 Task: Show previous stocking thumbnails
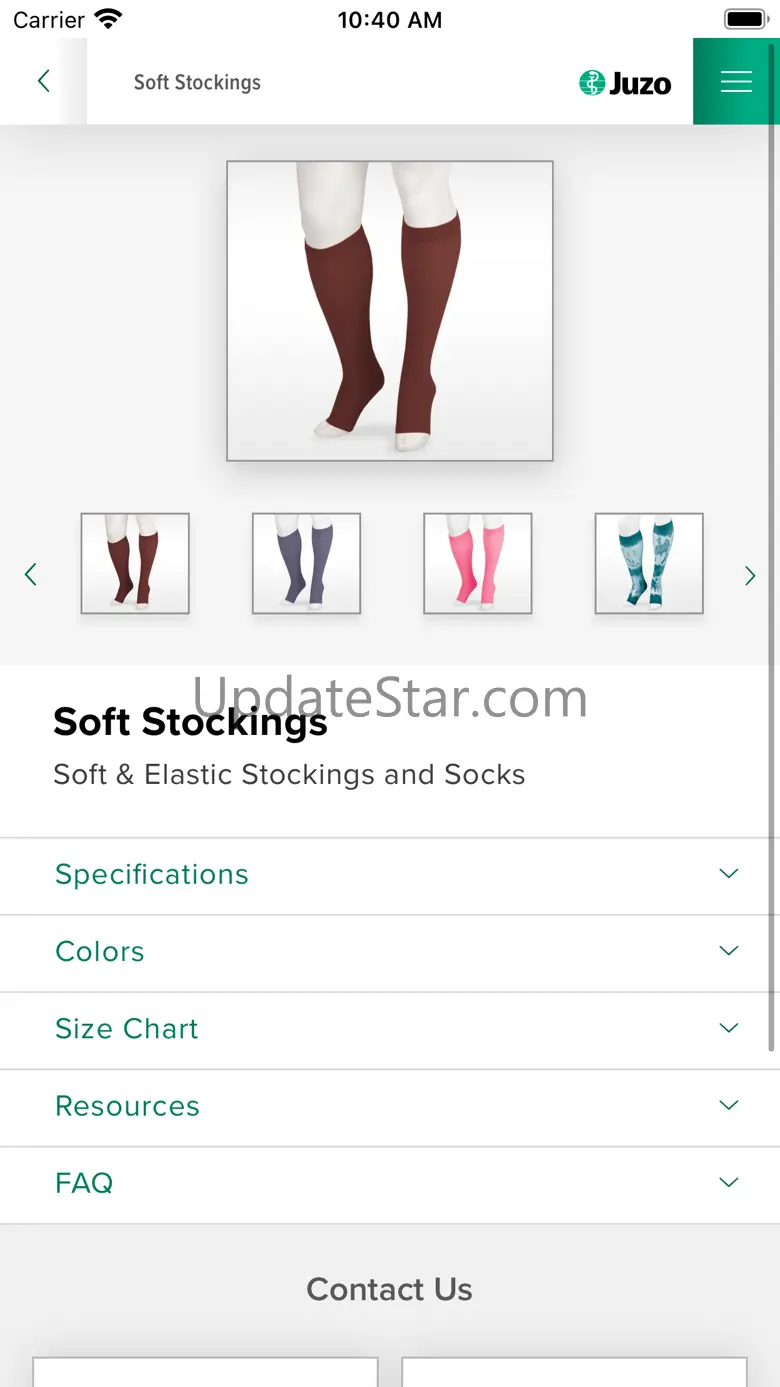[x=31, y=574]
